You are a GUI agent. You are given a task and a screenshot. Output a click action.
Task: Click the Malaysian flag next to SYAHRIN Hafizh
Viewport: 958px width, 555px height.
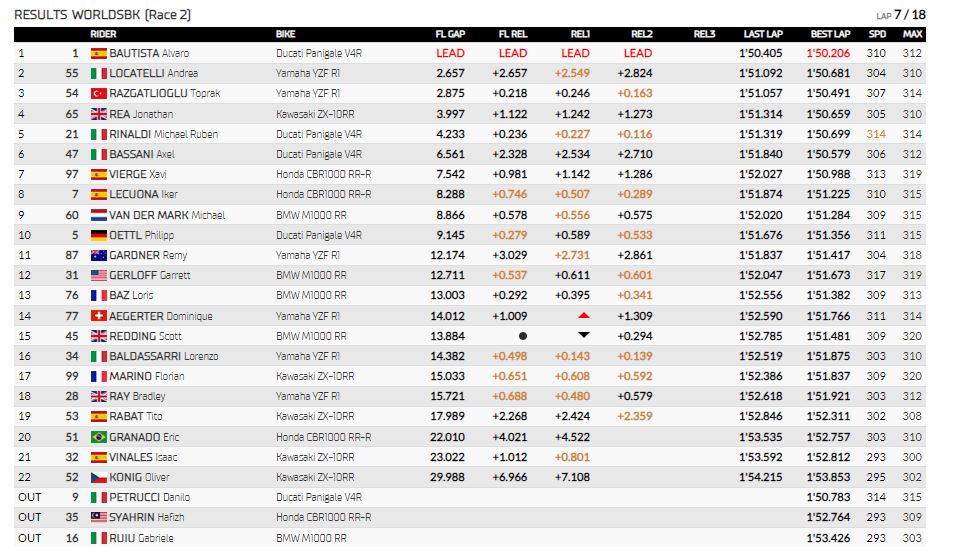[98, 517]
